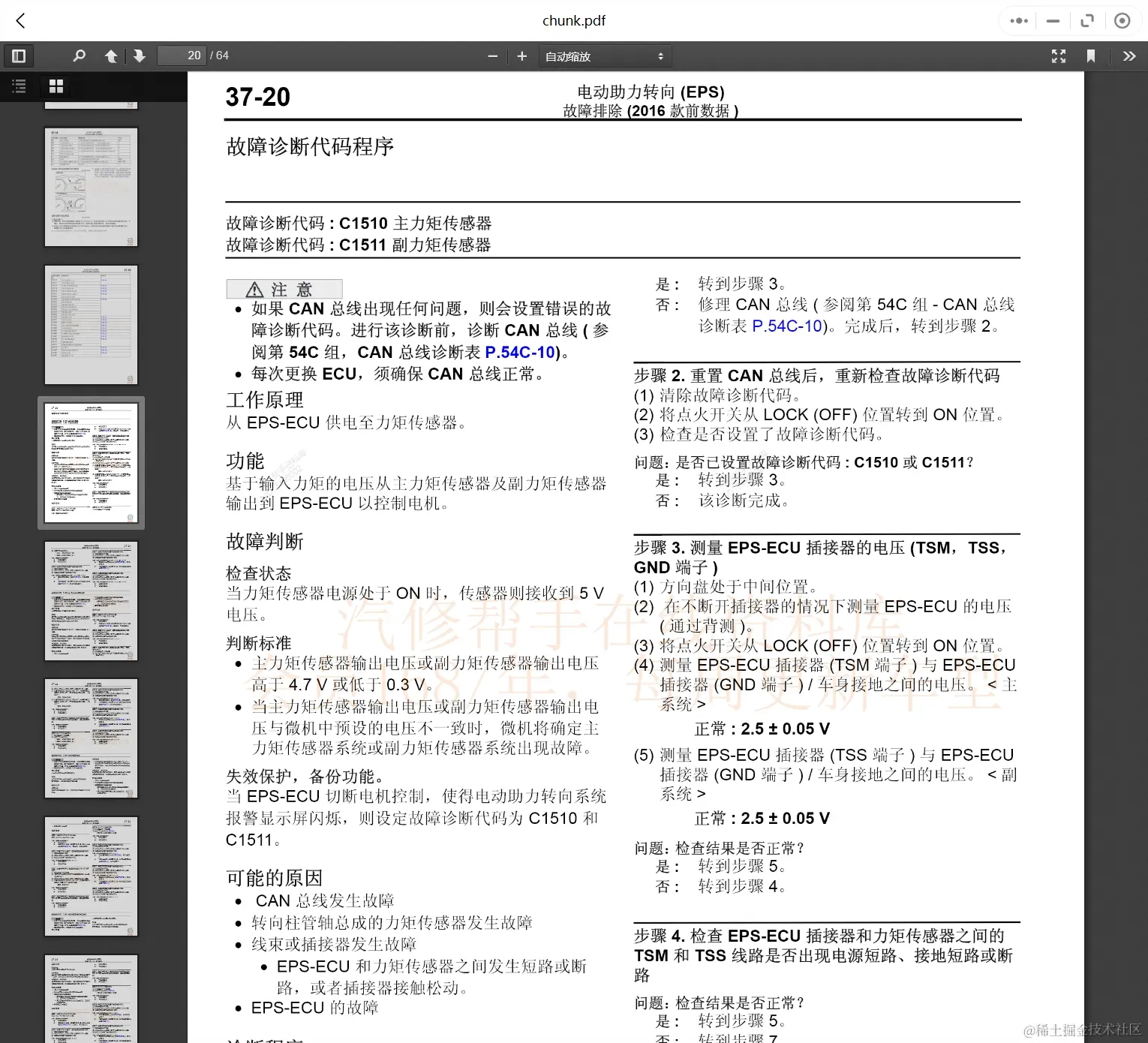Select the highlighted page thumbnail in sidebar
1148x1043 pixels.
coord(90,463)
